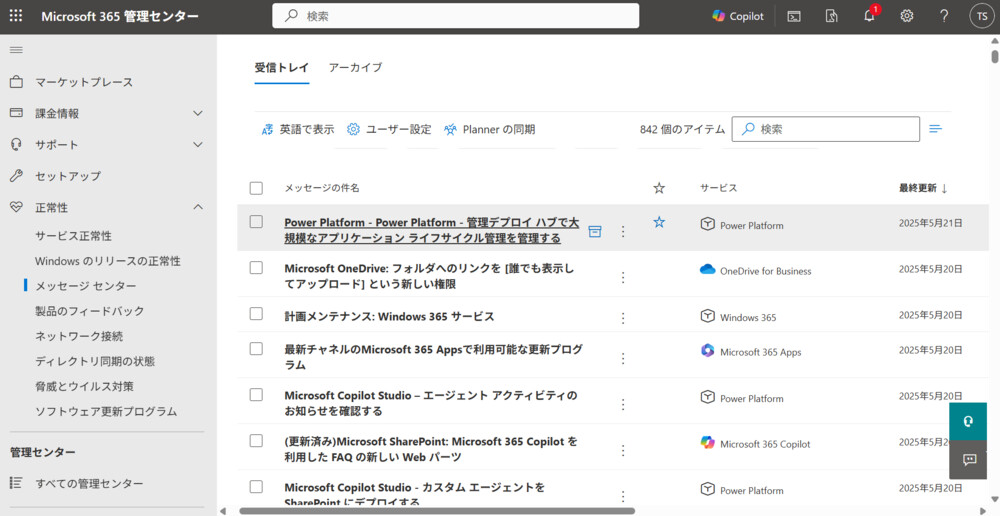1000x516 pixels.
Task: Expand the サポート navigation section
Action: click(197, 145)
